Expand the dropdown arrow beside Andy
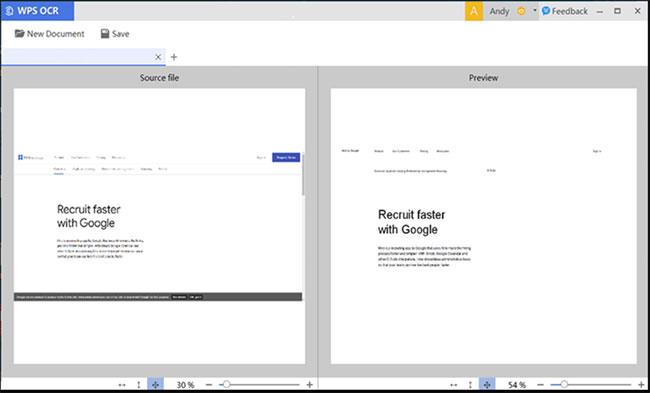650x393 pixels. coord(535,11)
